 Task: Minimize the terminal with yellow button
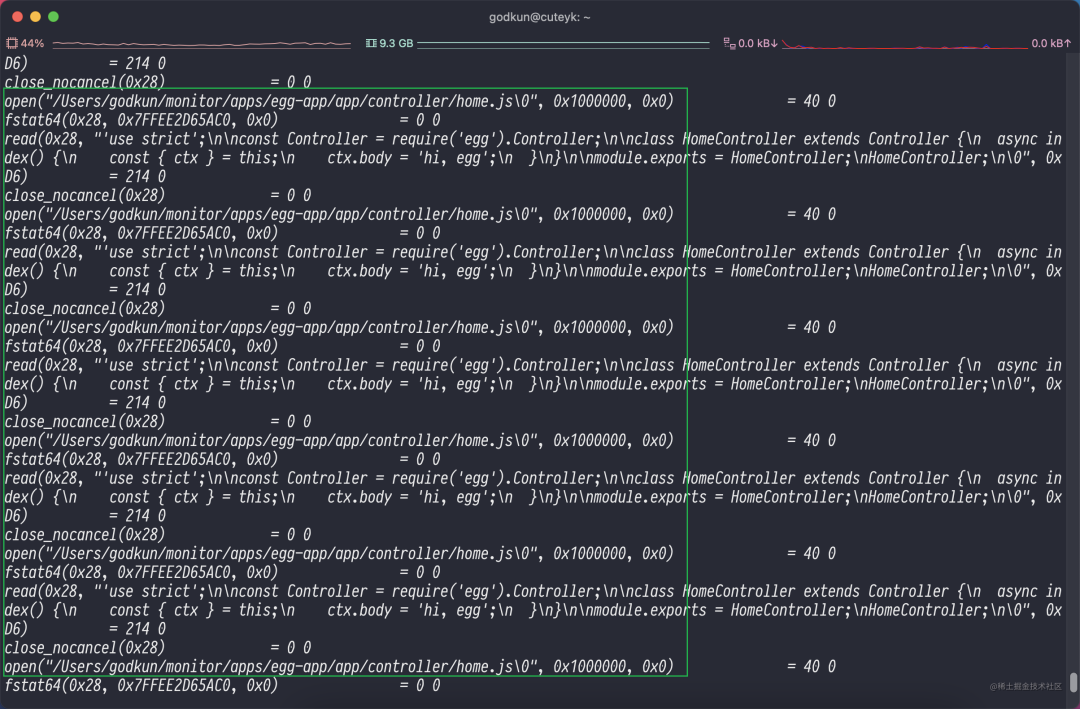36,17
